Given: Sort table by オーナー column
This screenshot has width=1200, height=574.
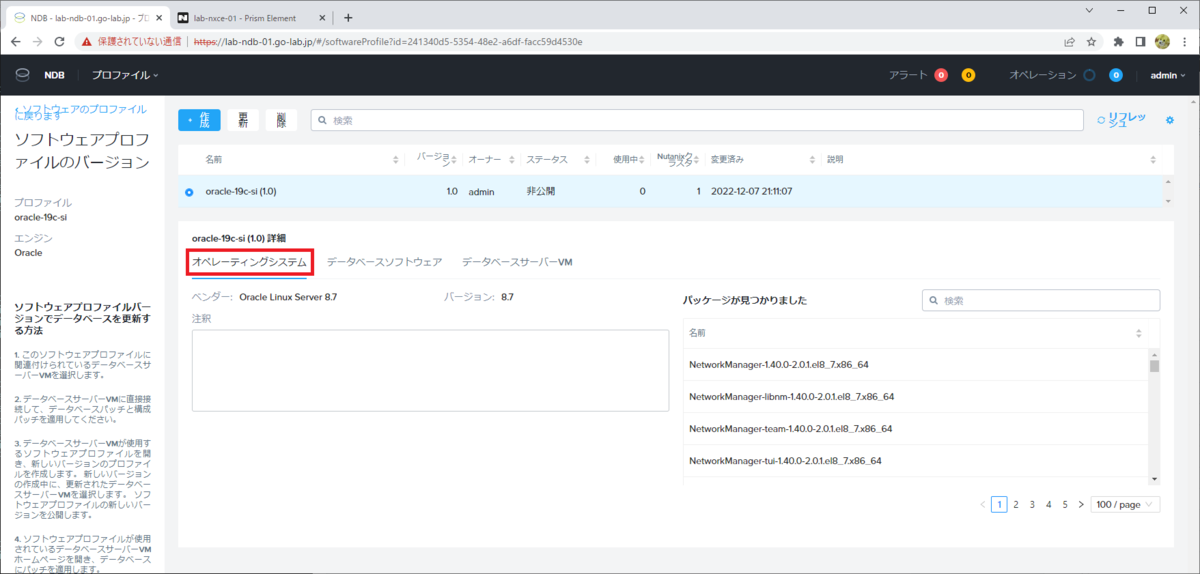Looking at the screenshot, I should 511,160.
